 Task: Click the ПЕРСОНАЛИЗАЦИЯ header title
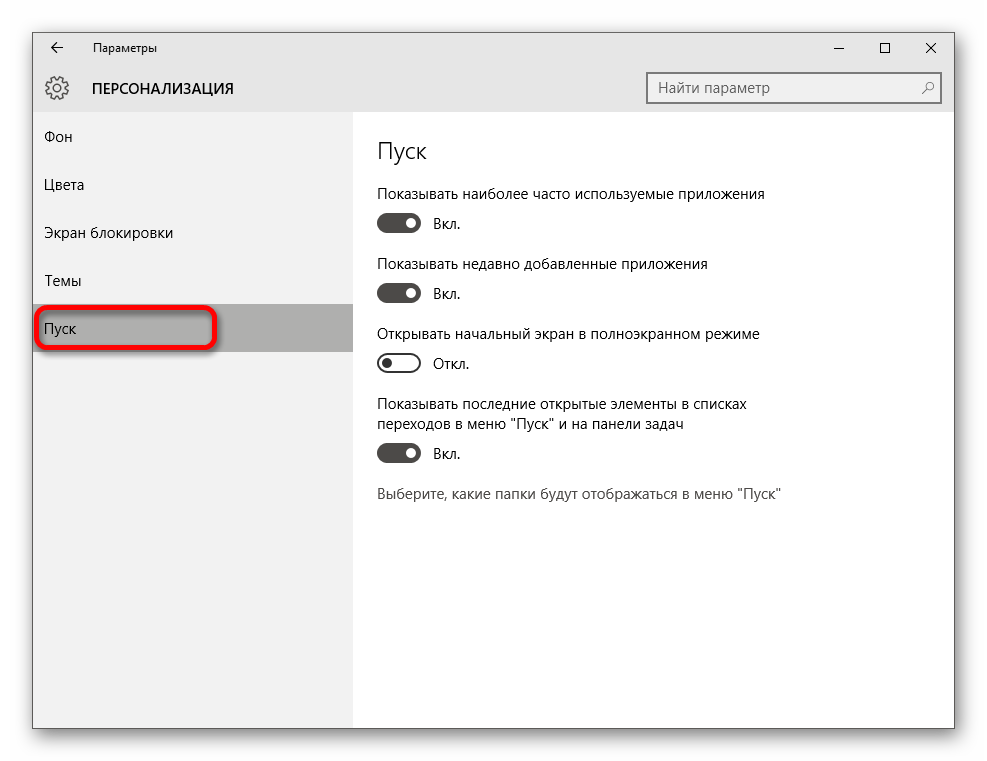pyautogui.click(x=163, y=89)
